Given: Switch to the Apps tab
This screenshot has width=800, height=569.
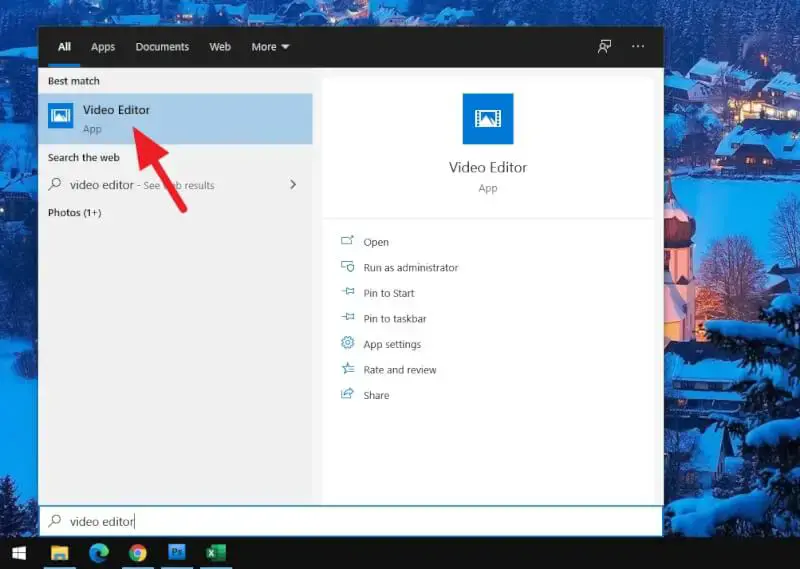Looking at the screenshot, I should click(x=103, y=47).
